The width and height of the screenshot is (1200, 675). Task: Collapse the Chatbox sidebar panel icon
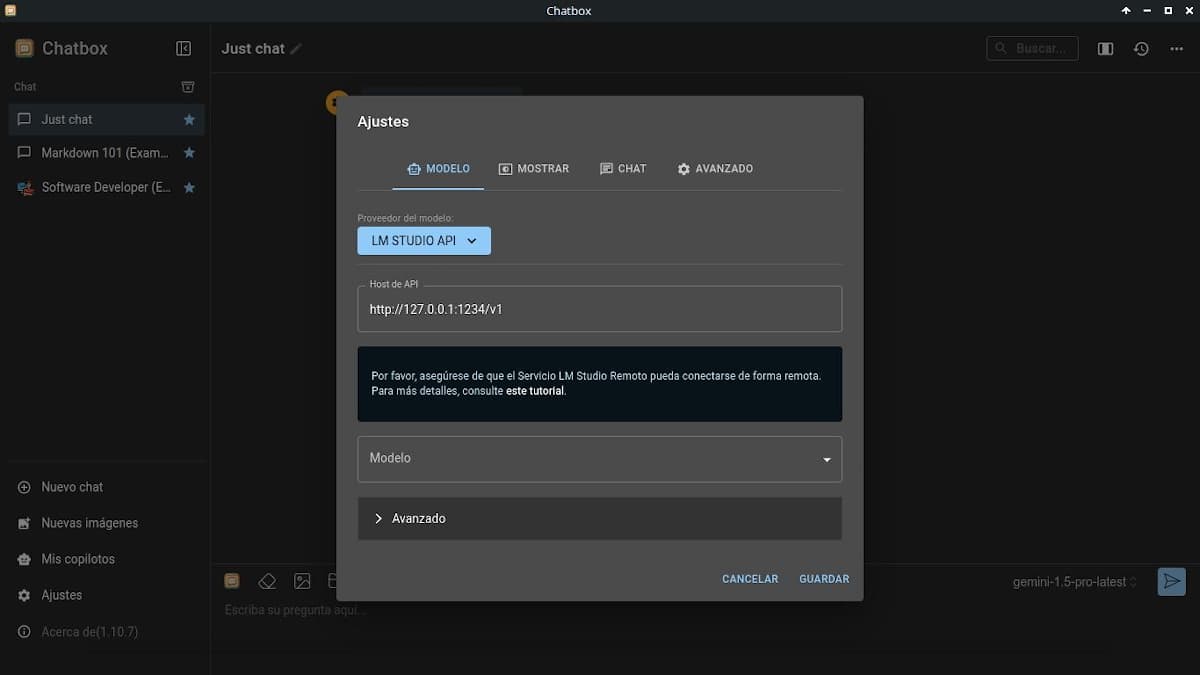coord(183,48)
